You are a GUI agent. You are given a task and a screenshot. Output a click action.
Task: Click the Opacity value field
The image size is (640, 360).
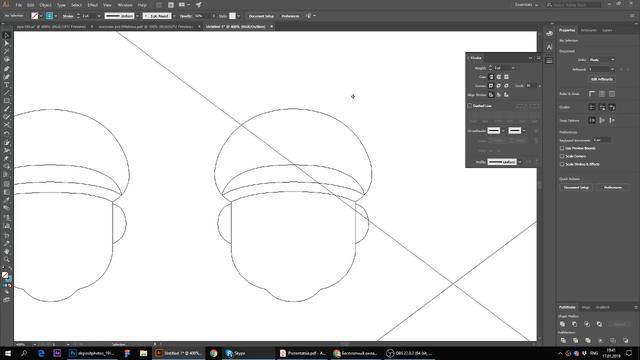click(202, 16)
